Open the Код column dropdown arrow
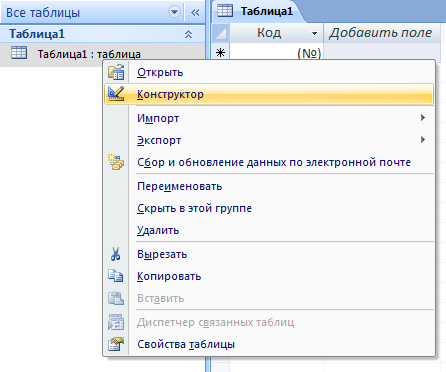446x372 pixels. coord(314,33)
